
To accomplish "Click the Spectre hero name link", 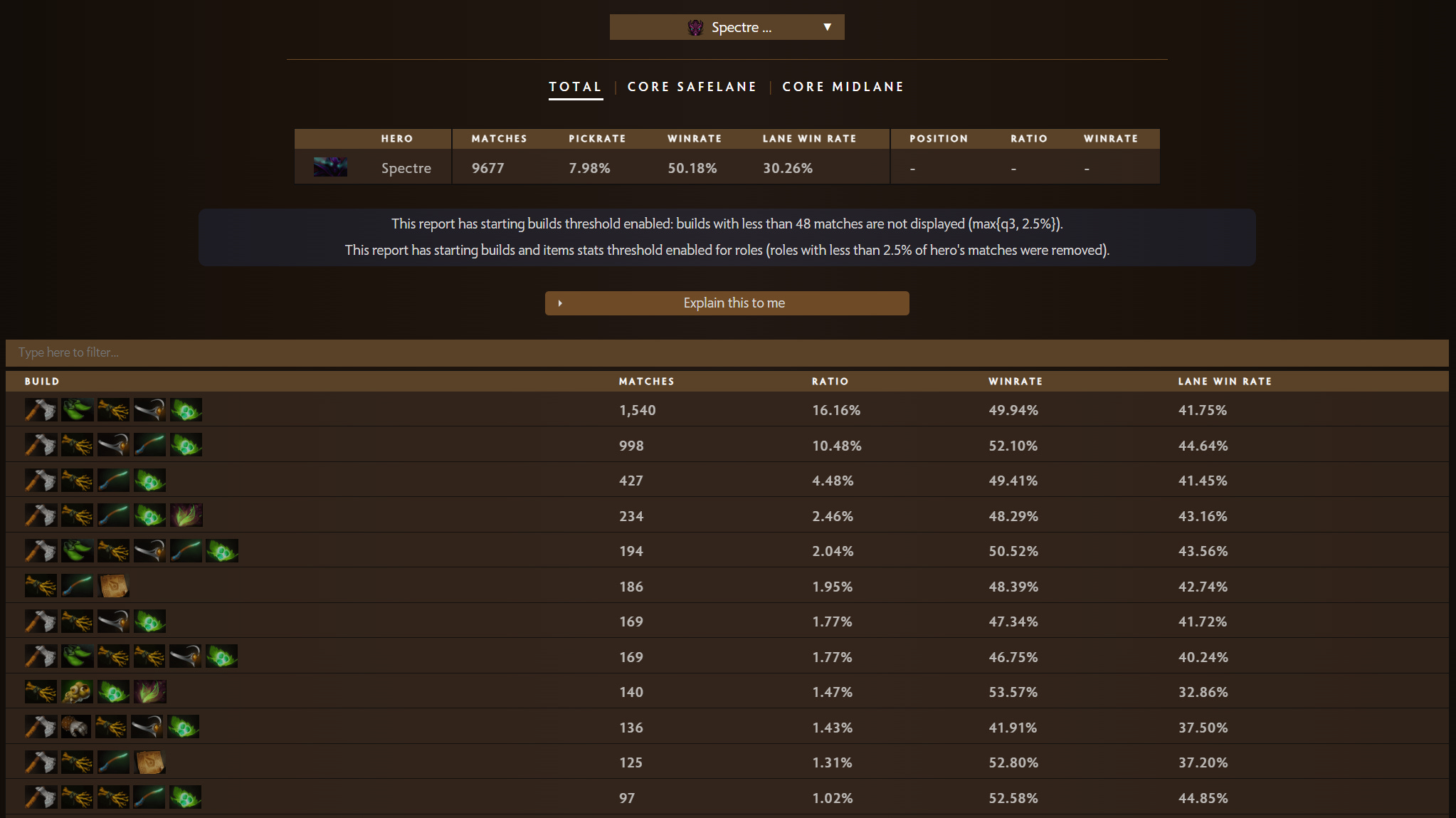I will [406, 168].
